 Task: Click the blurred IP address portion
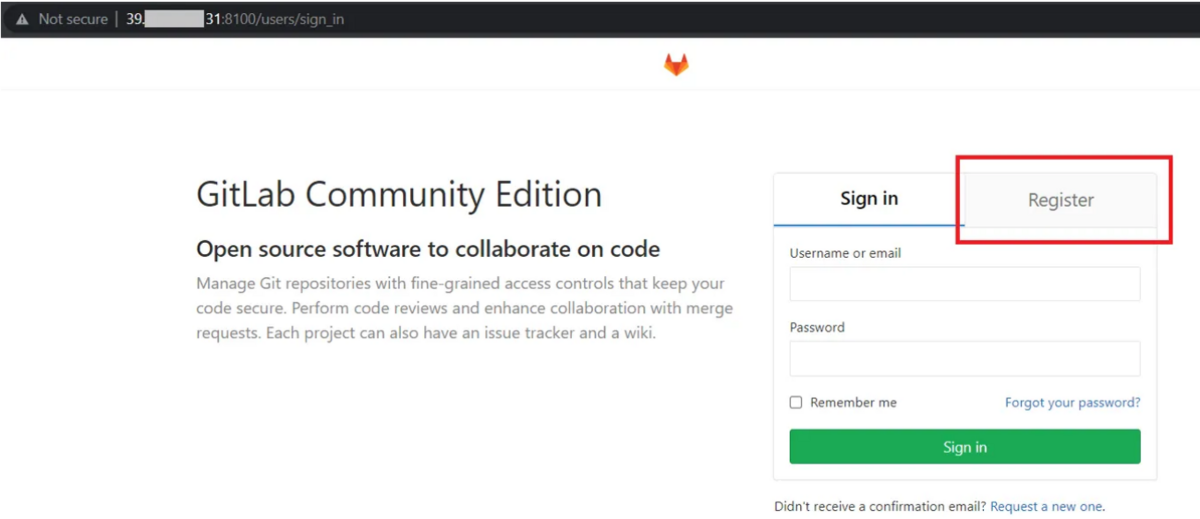[175, 19]
